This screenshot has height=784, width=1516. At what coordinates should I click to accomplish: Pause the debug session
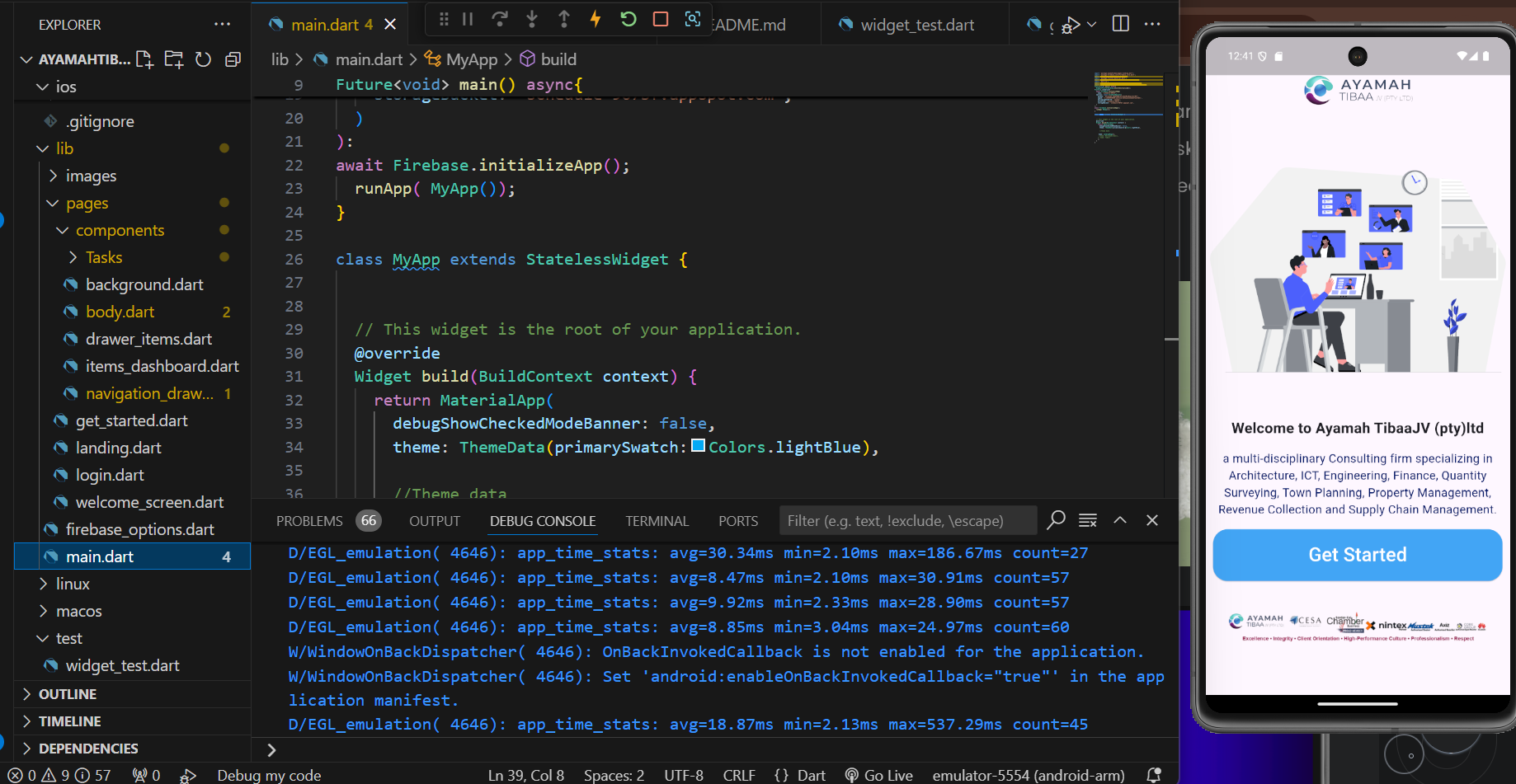click(x=468, y=19)
